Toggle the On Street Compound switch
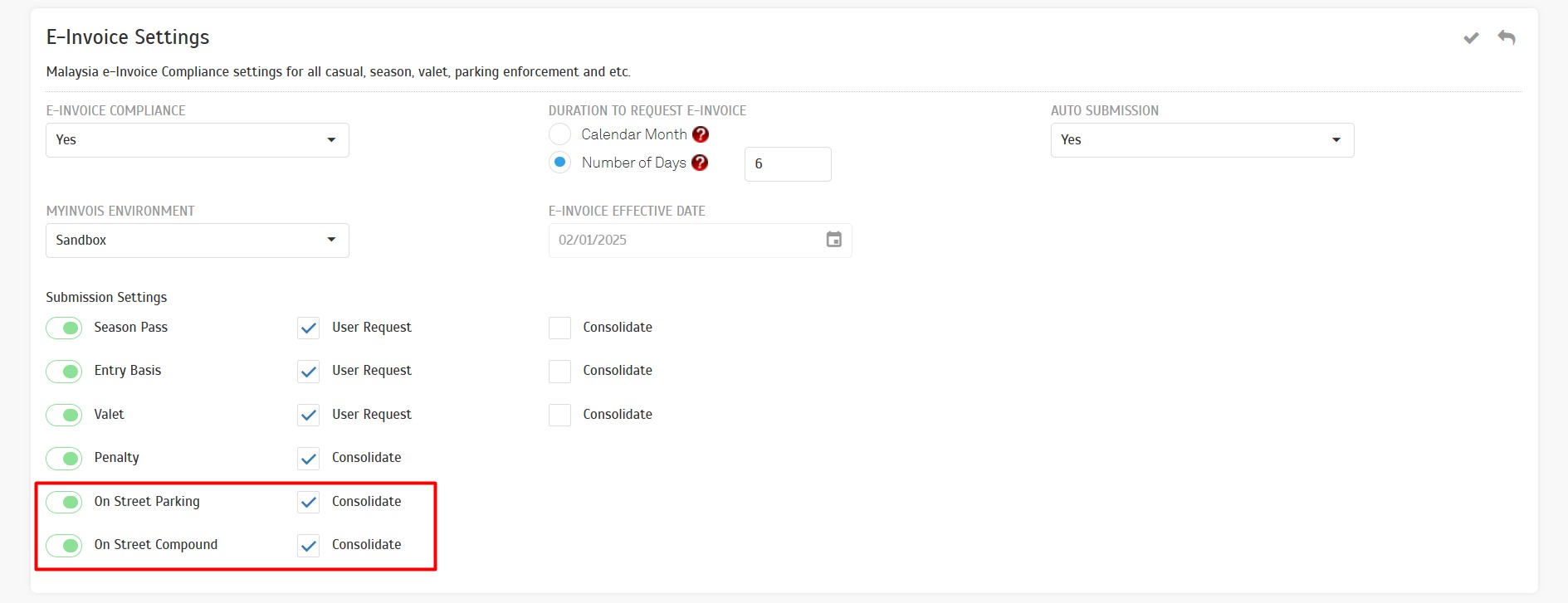This screenshot has height=603, width=1568. coord(65,545)
